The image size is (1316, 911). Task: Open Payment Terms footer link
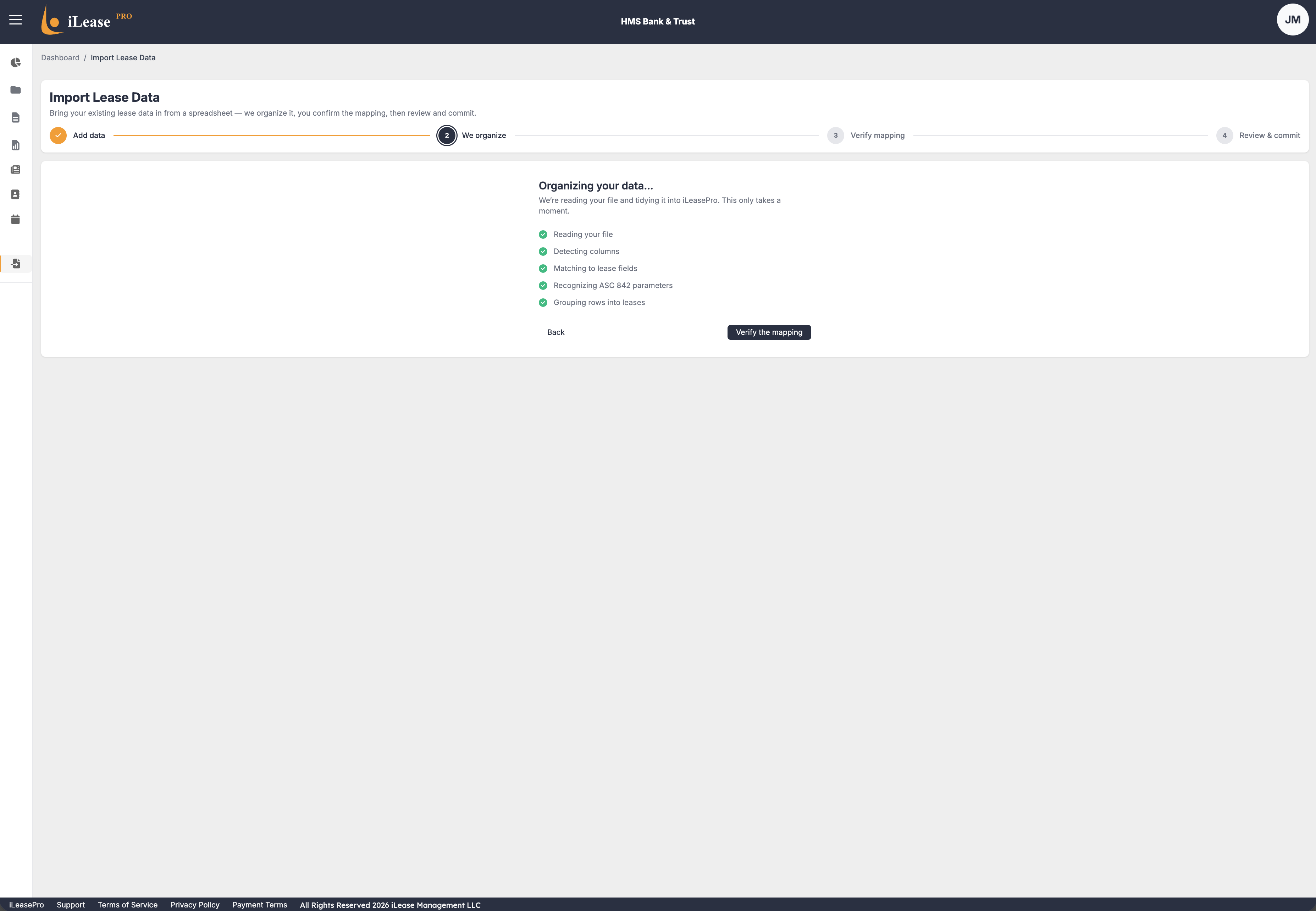click(x=260, y=905)
